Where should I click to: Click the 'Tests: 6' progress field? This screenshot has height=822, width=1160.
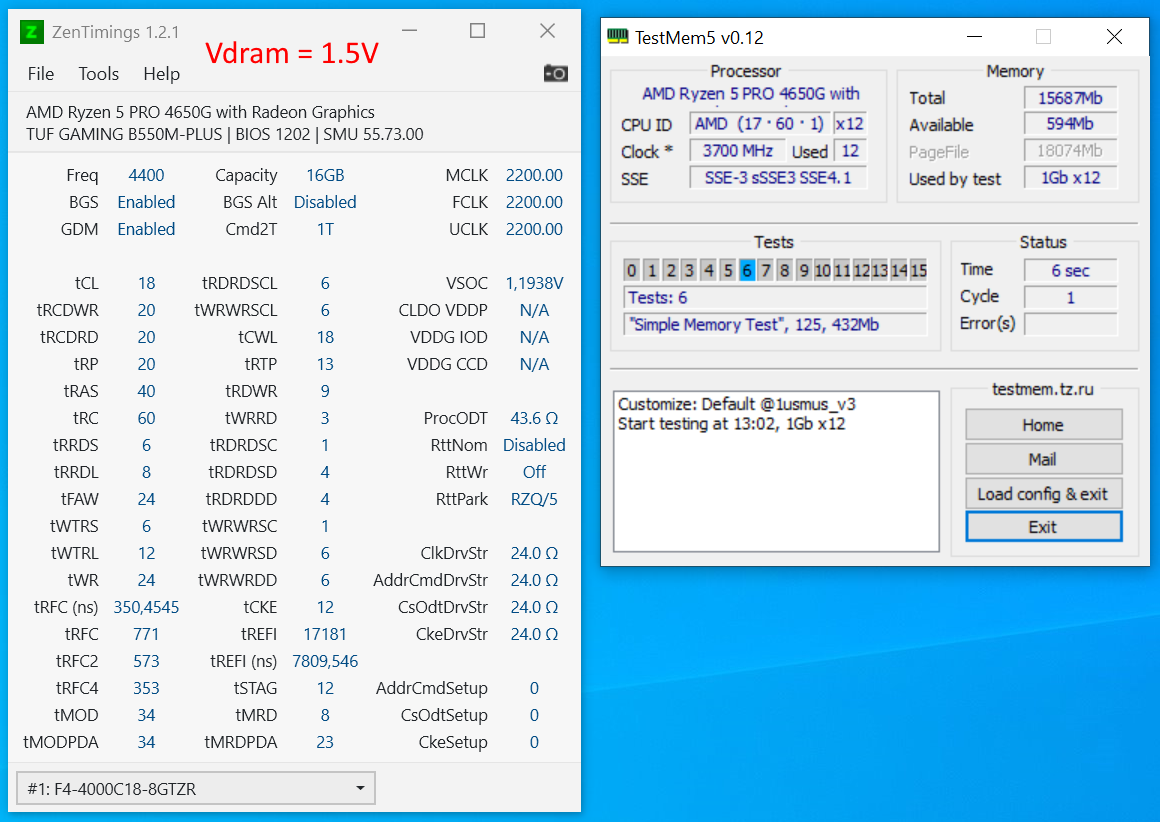(775, 297)
